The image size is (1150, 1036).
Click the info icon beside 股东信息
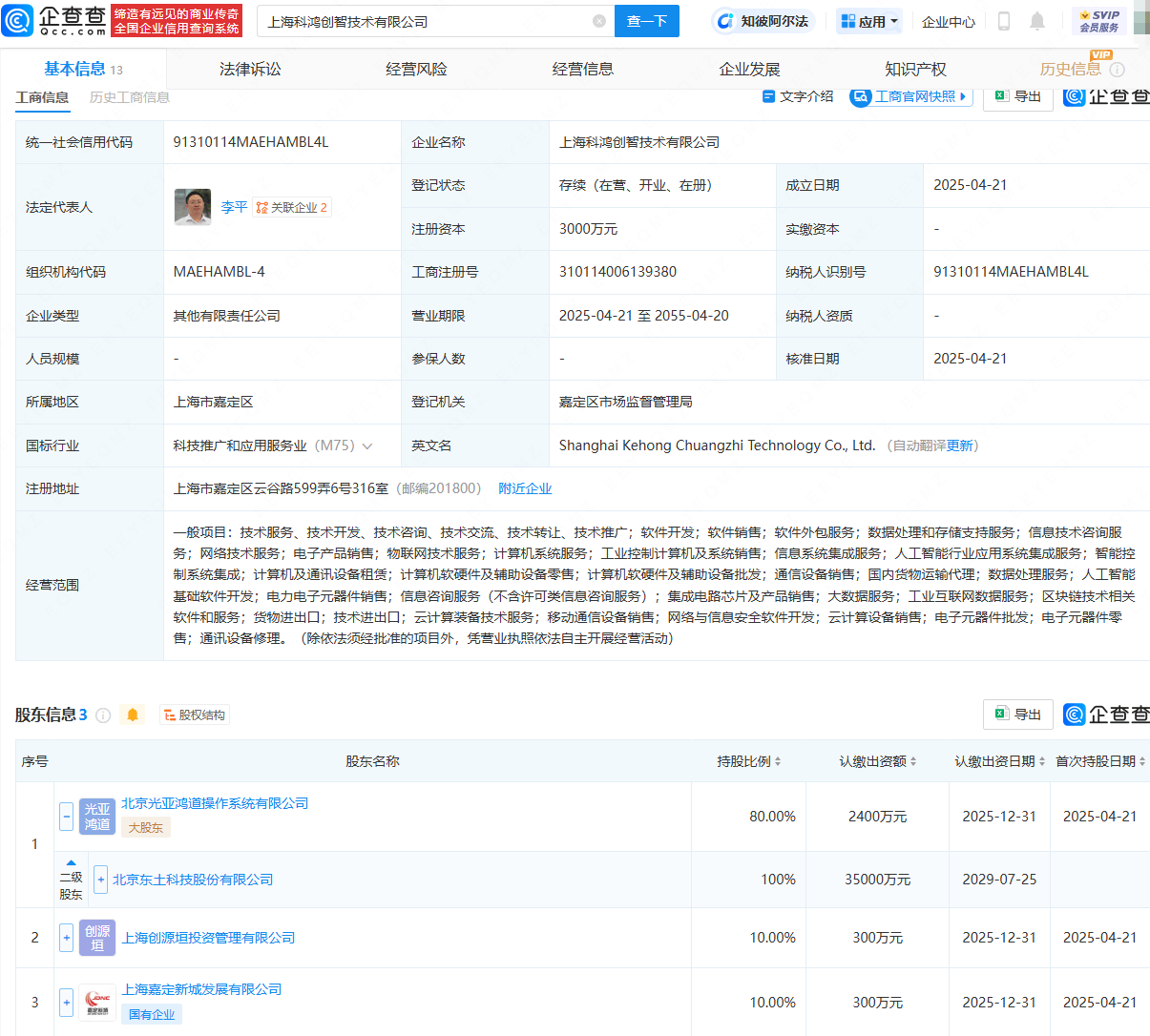(x=103, y=715)
